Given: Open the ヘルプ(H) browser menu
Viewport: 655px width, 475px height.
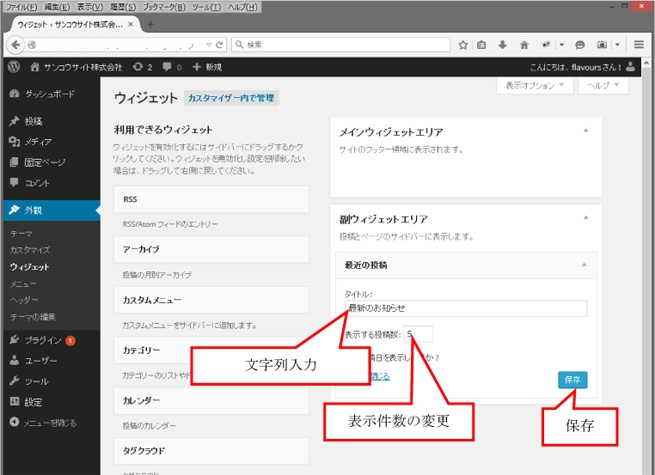Looking at the screenshot, I should click(x=242, y=7).
